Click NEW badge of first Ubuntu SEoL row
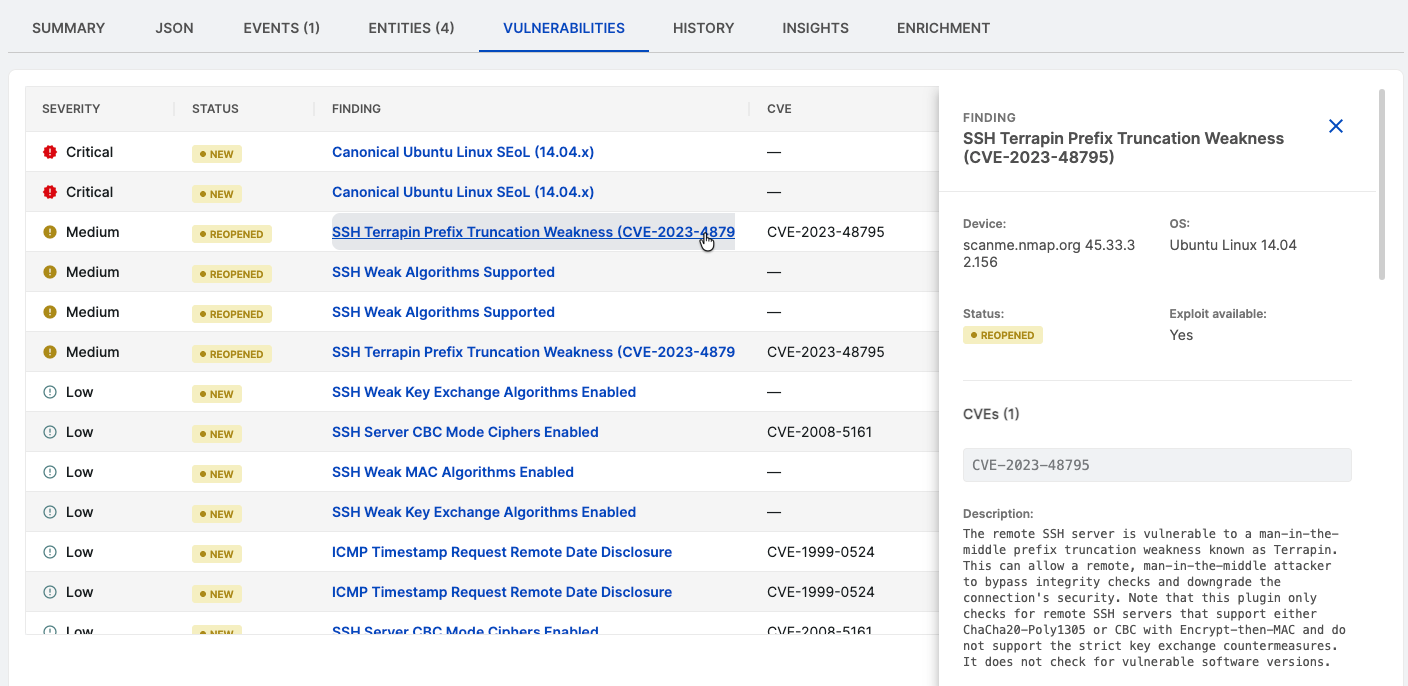The height and width of the screenshot is (686, 1408). pyautogui.click(x=217, y=154)
